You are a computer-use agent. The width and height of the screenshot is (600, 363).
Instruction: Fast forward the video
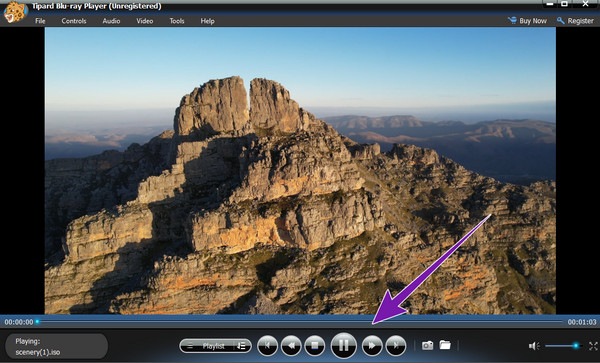tap(372, 345)
